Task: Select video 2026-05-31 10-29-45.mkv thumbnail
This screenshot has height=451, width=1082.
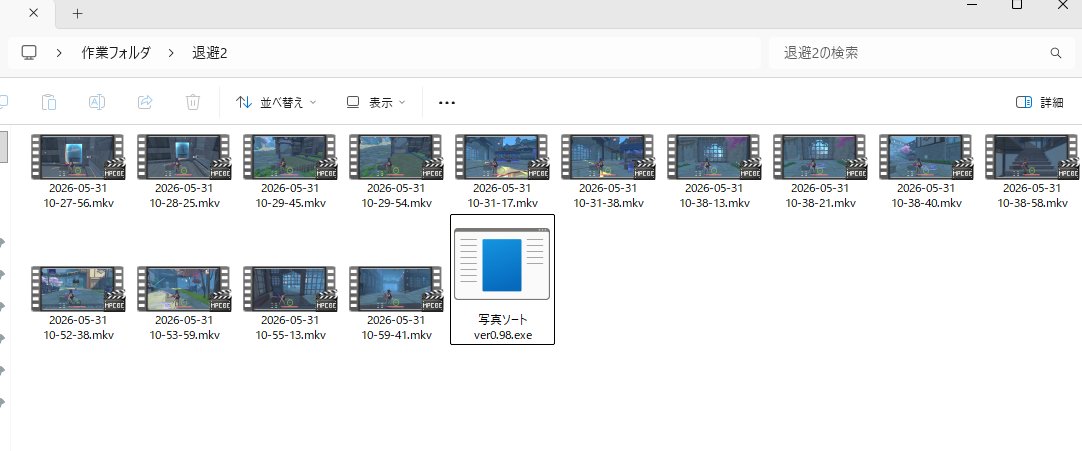Action: [290, 157]
